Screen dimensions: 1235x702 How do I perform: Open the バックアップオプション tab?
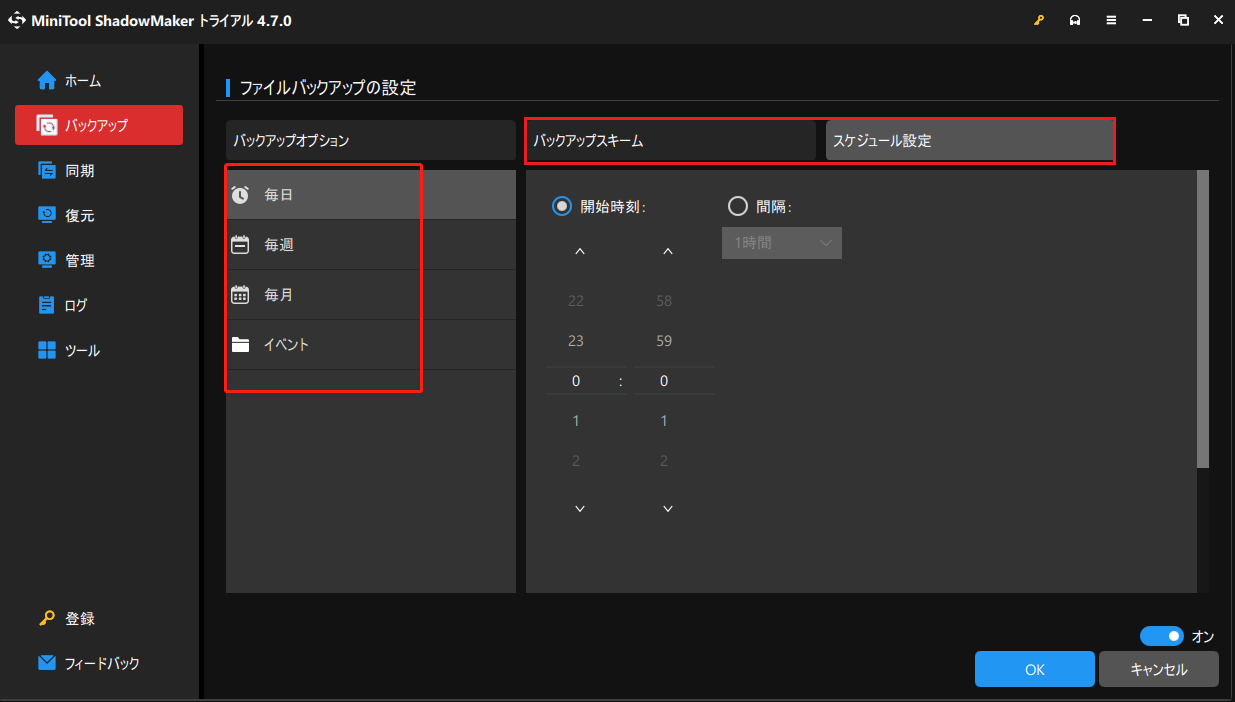pyautogui.click(x=371, y=140)
